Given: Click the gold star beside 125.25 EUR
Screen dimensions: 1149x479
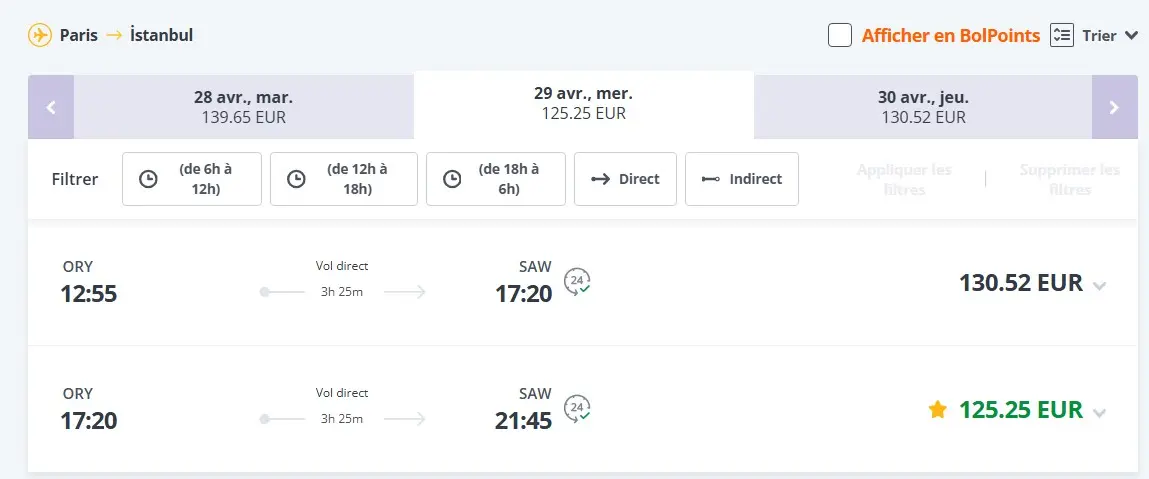Looking at the screenshot, I should tap(937, 409).
